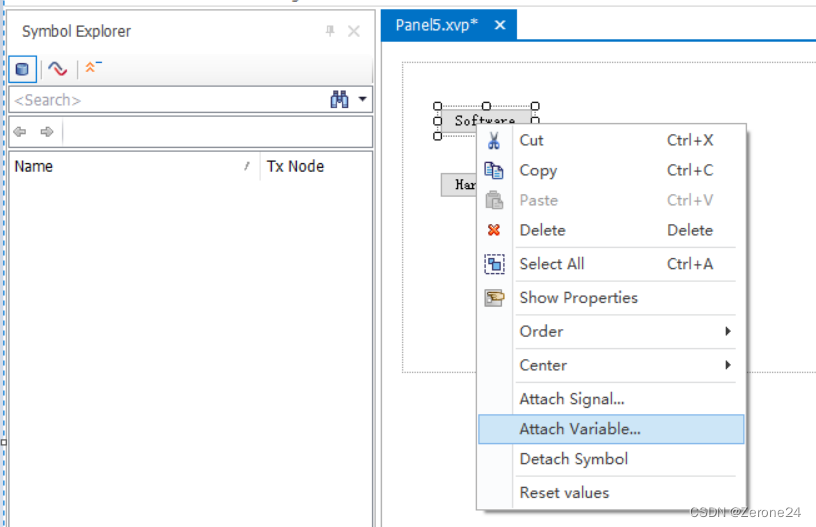
Task: Close the Symbol Explorer panel
Action: [x=354, y=31]
